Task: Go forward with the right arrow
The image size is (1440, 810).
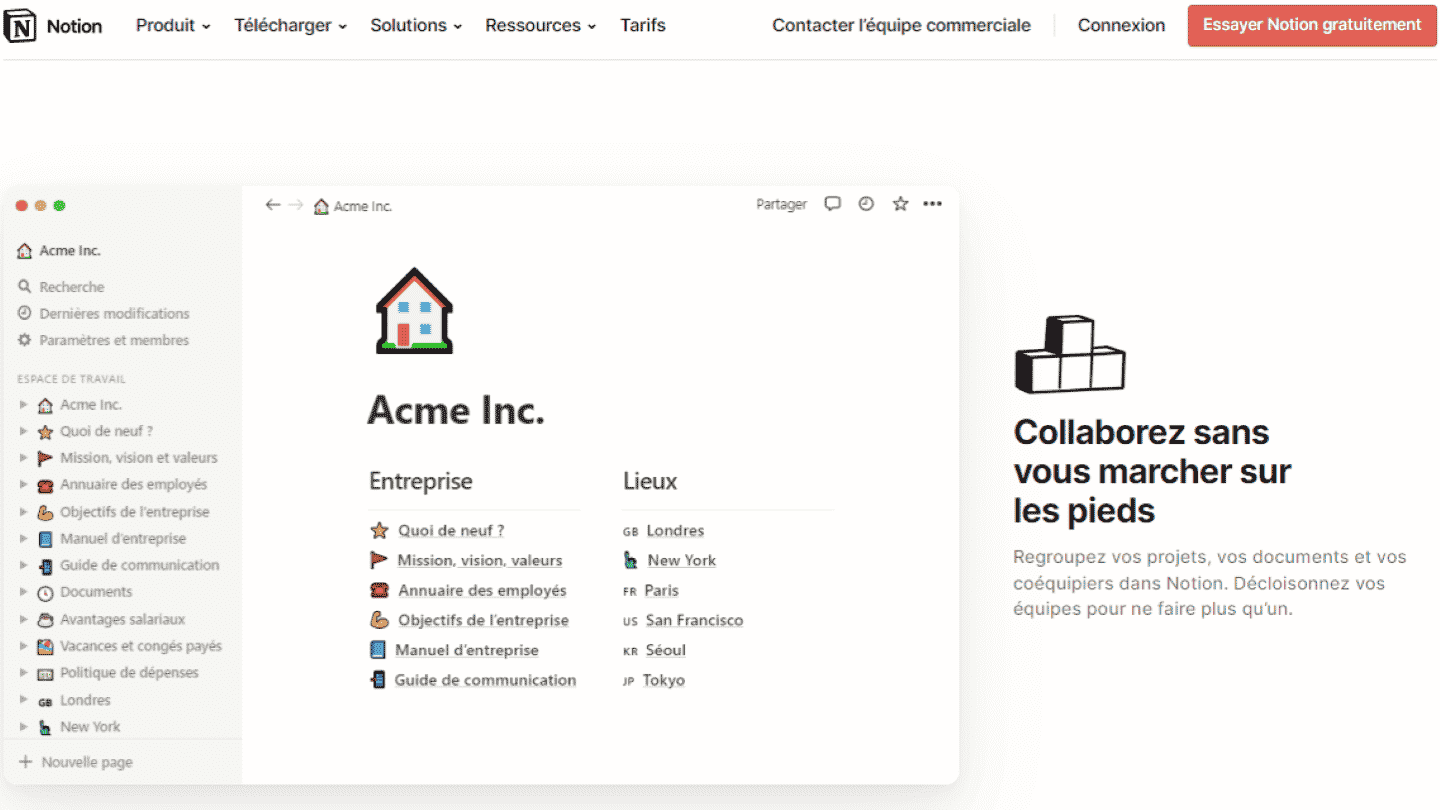Action: (x=296, y=205)
